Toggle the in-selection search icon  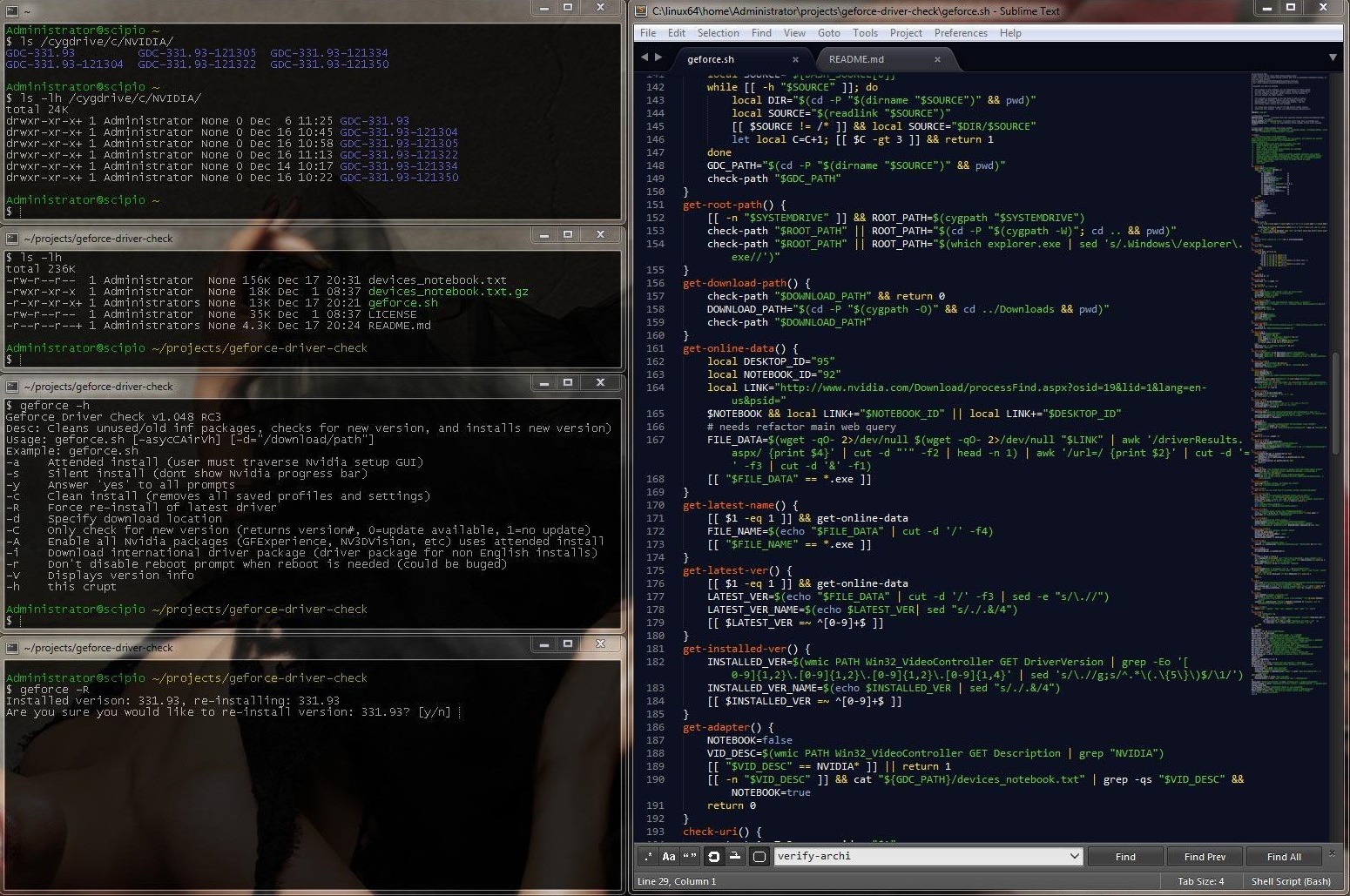click(x=735, y=857)
